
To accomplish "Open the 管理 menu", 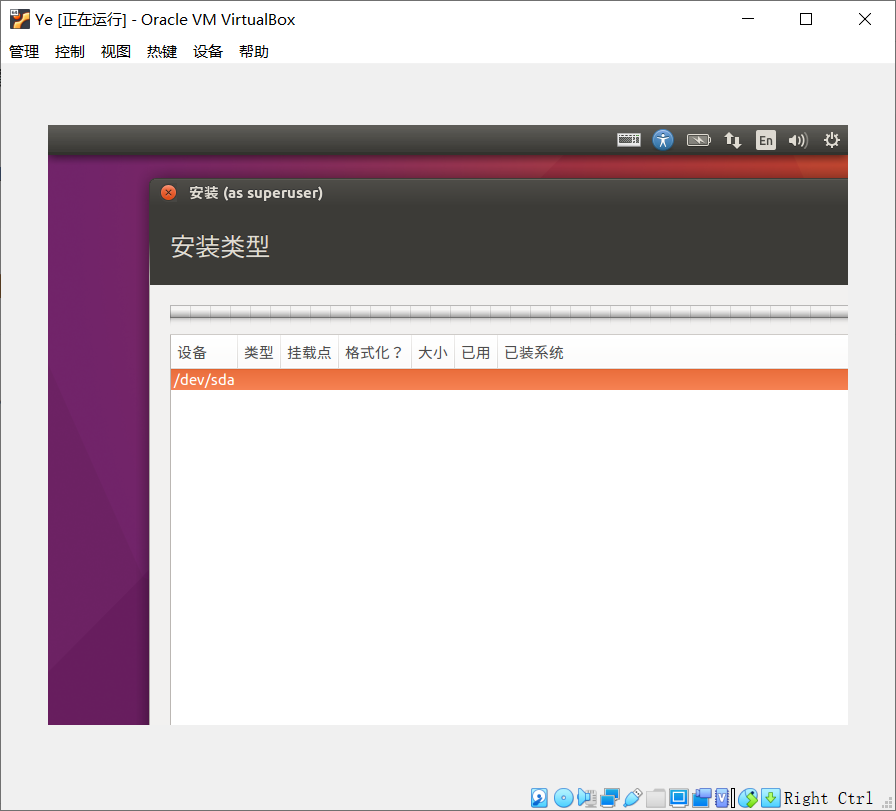I will [x=24, y=51].
